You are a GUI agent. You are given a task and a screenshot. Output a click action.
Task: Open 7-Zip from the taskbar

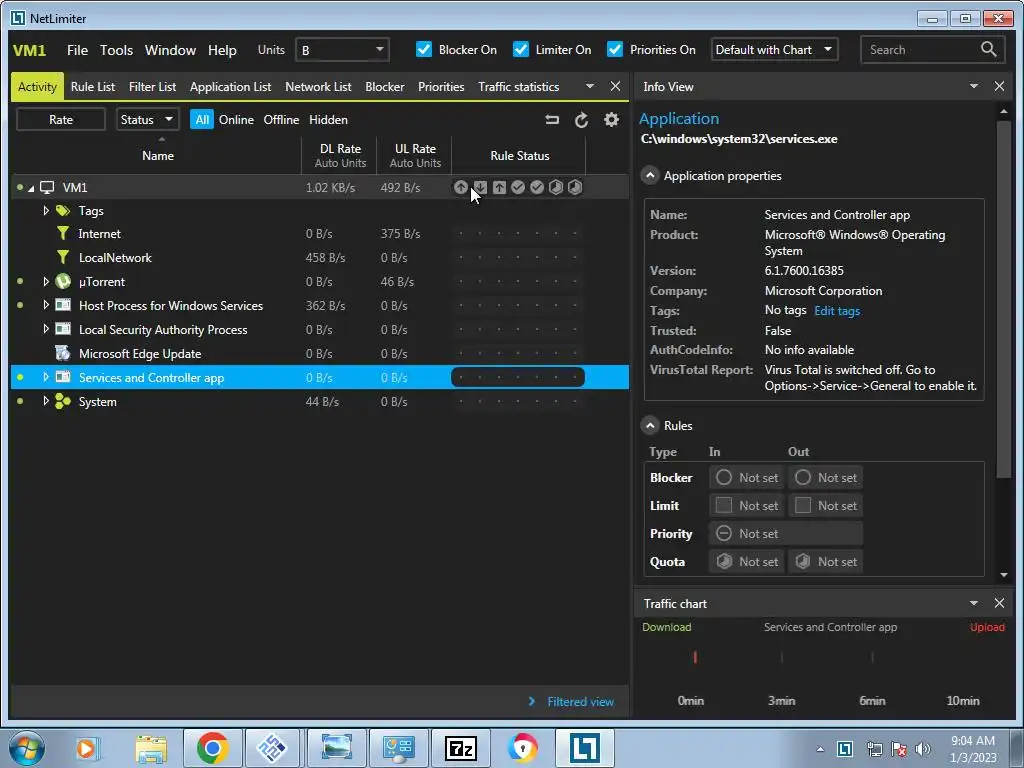(461, 748)
